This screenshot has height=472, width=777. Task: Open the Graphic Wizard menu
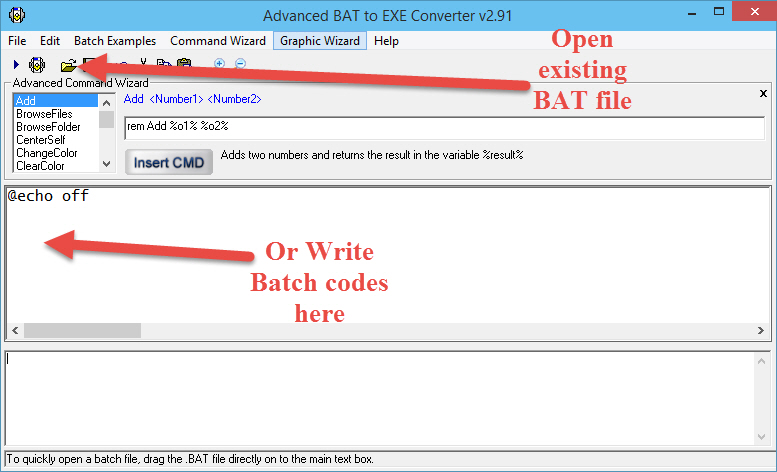(x=320, y=41)
